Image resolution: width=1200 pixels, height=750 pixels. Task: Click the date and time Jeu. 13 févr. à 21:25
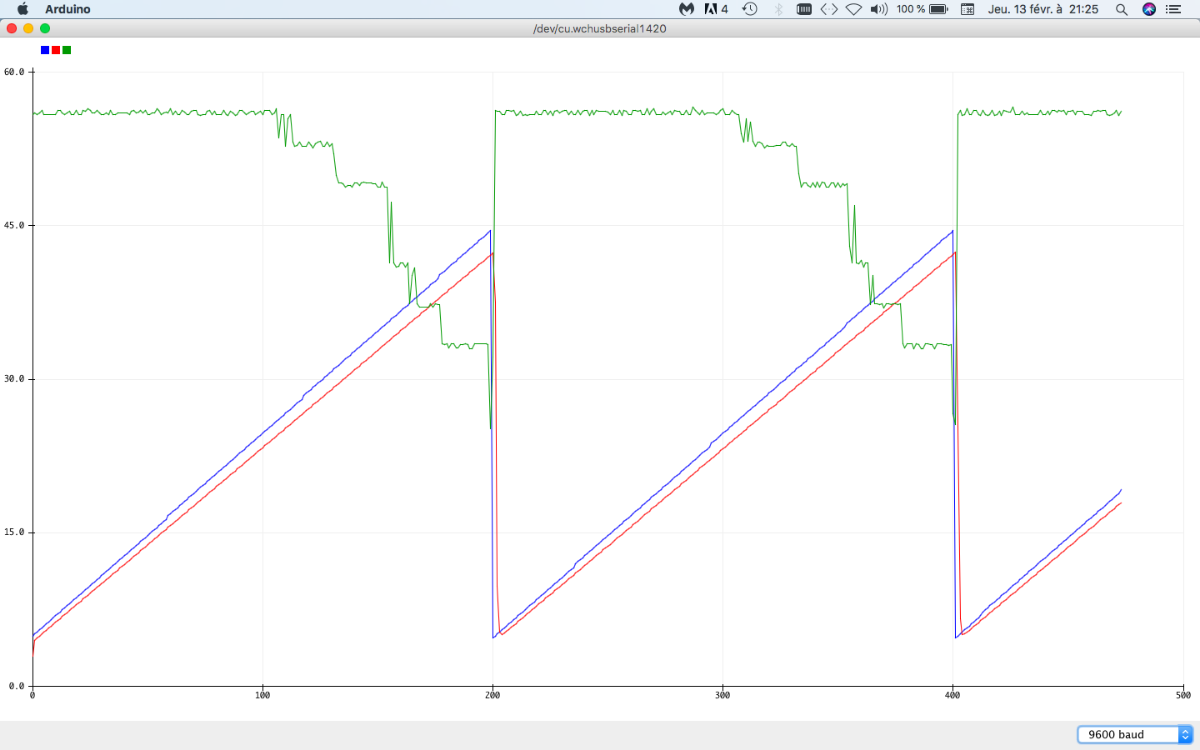(x=1043, y=9)
